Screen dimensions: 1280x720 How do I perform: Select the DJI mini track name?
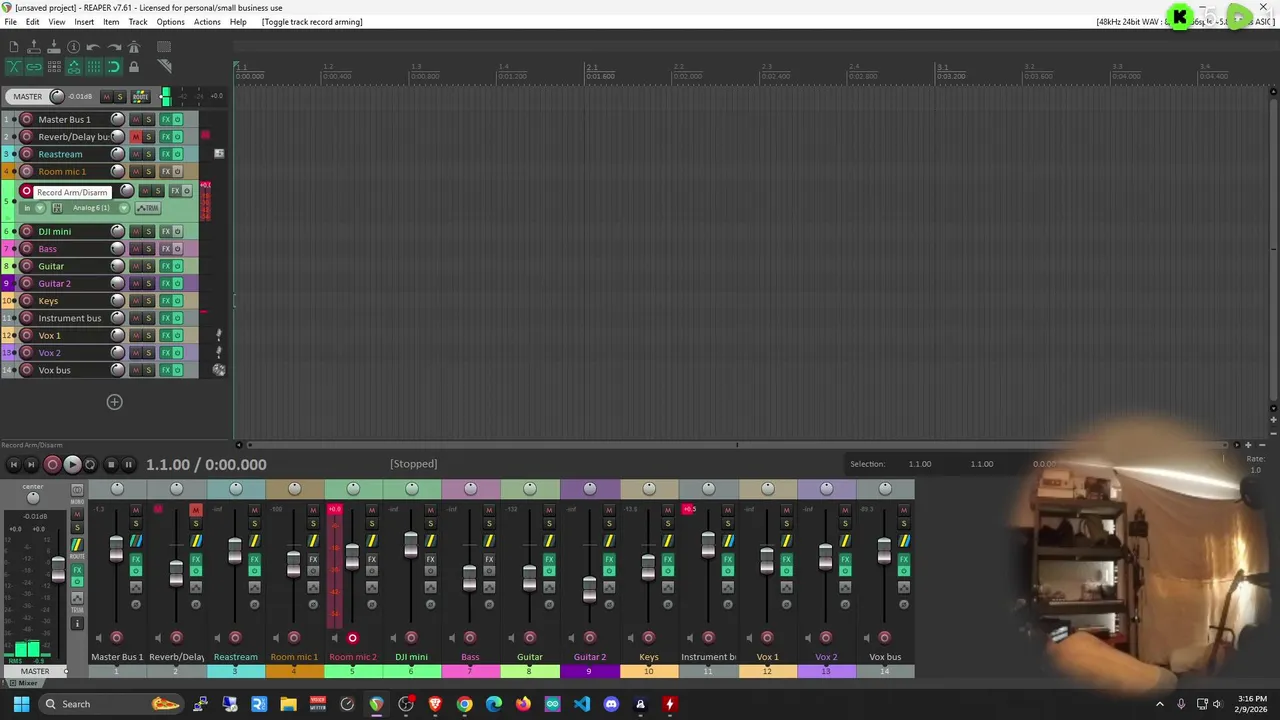click(54, 232)
